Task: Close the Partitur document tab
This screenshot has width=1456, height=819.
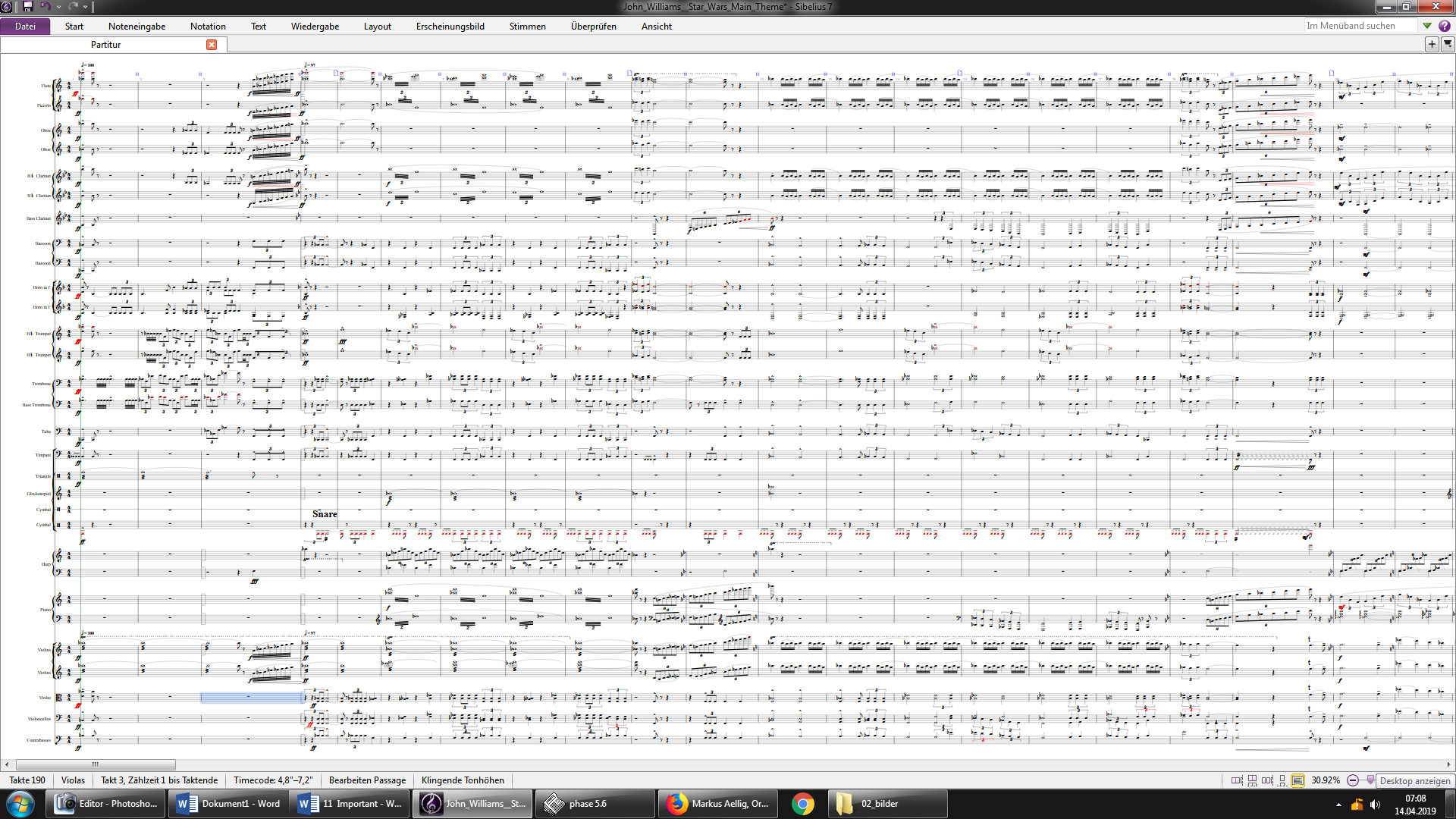Action: 212,45
